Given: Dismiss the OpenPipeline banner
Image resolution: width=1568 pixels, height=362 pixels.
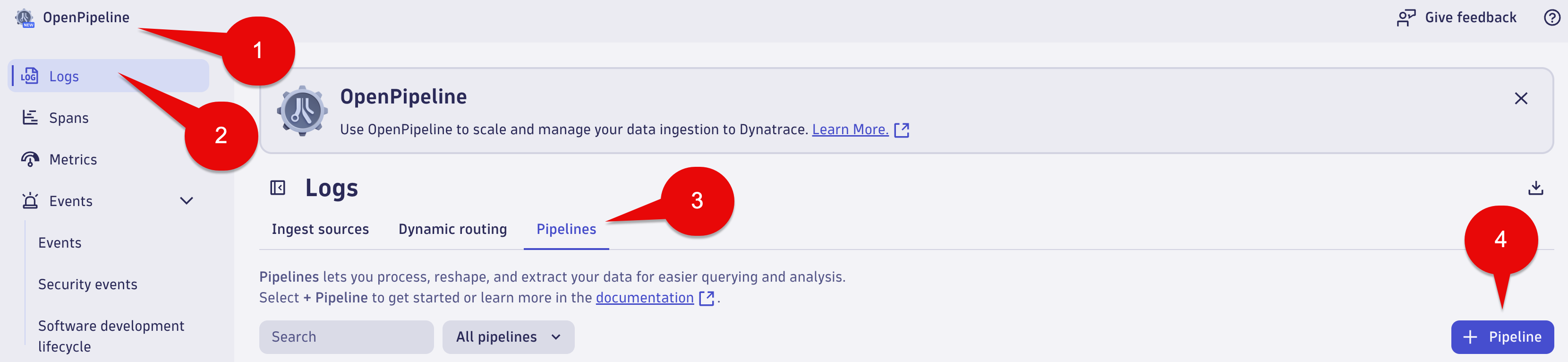Looking at the screenshot, I should tap(1520, 98).
